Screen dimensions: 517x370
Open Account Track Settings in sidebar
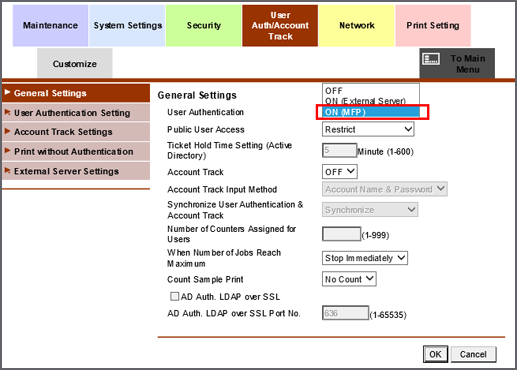[76, 132]
